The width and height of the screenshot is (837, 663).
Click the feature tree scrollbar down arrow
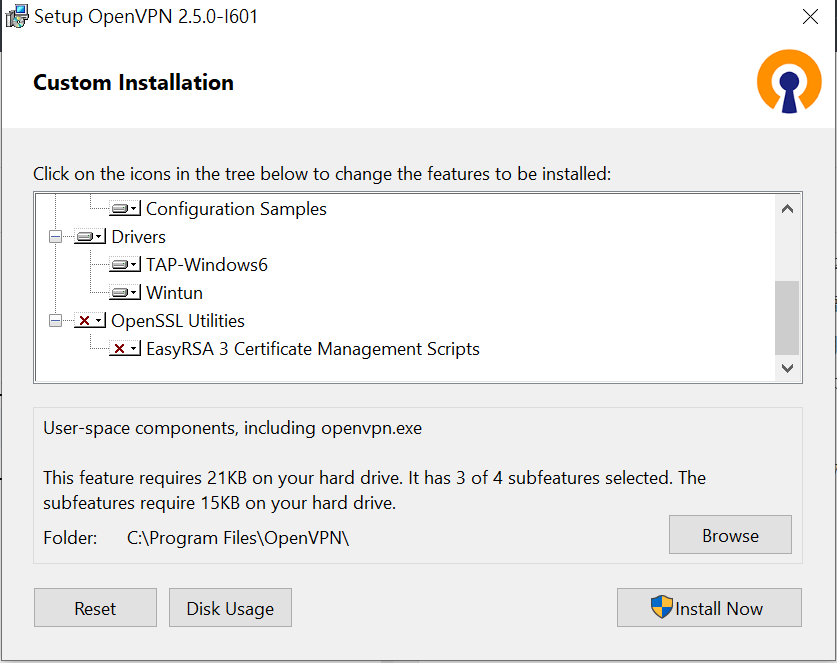tap(787, 368)
